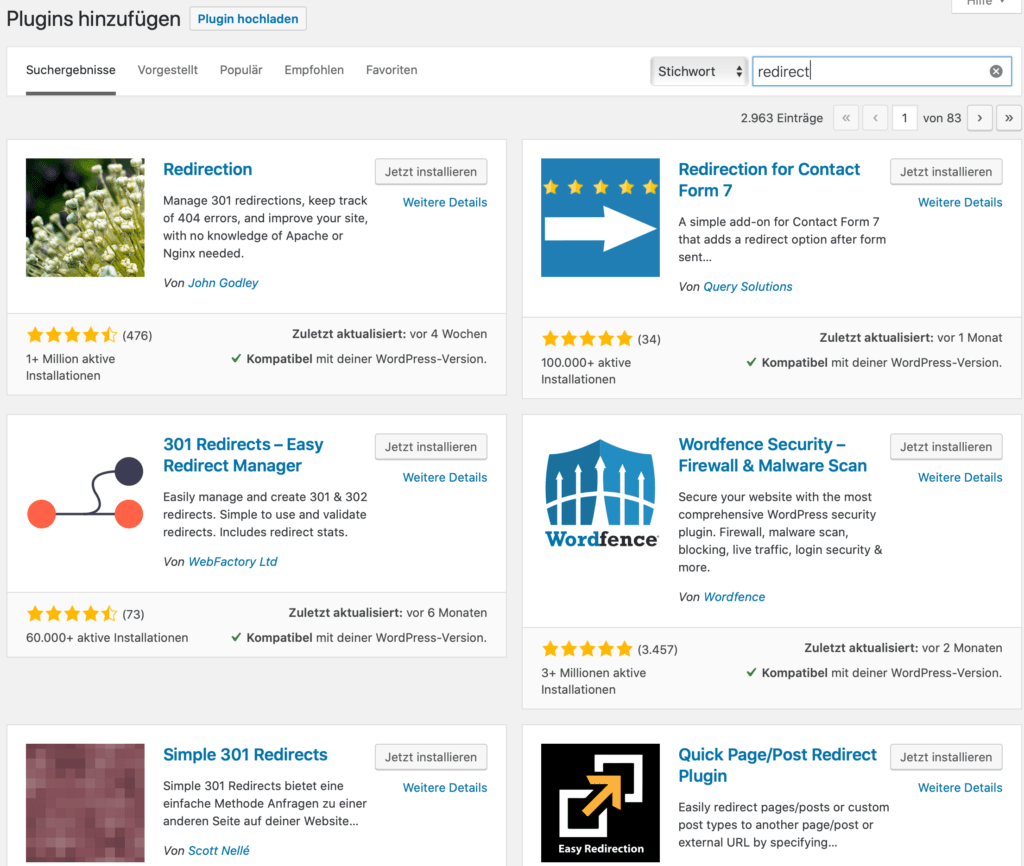The image size is (1024, 866).
Task: Click the Redirection star rating (476)
Action: [72, 336]
